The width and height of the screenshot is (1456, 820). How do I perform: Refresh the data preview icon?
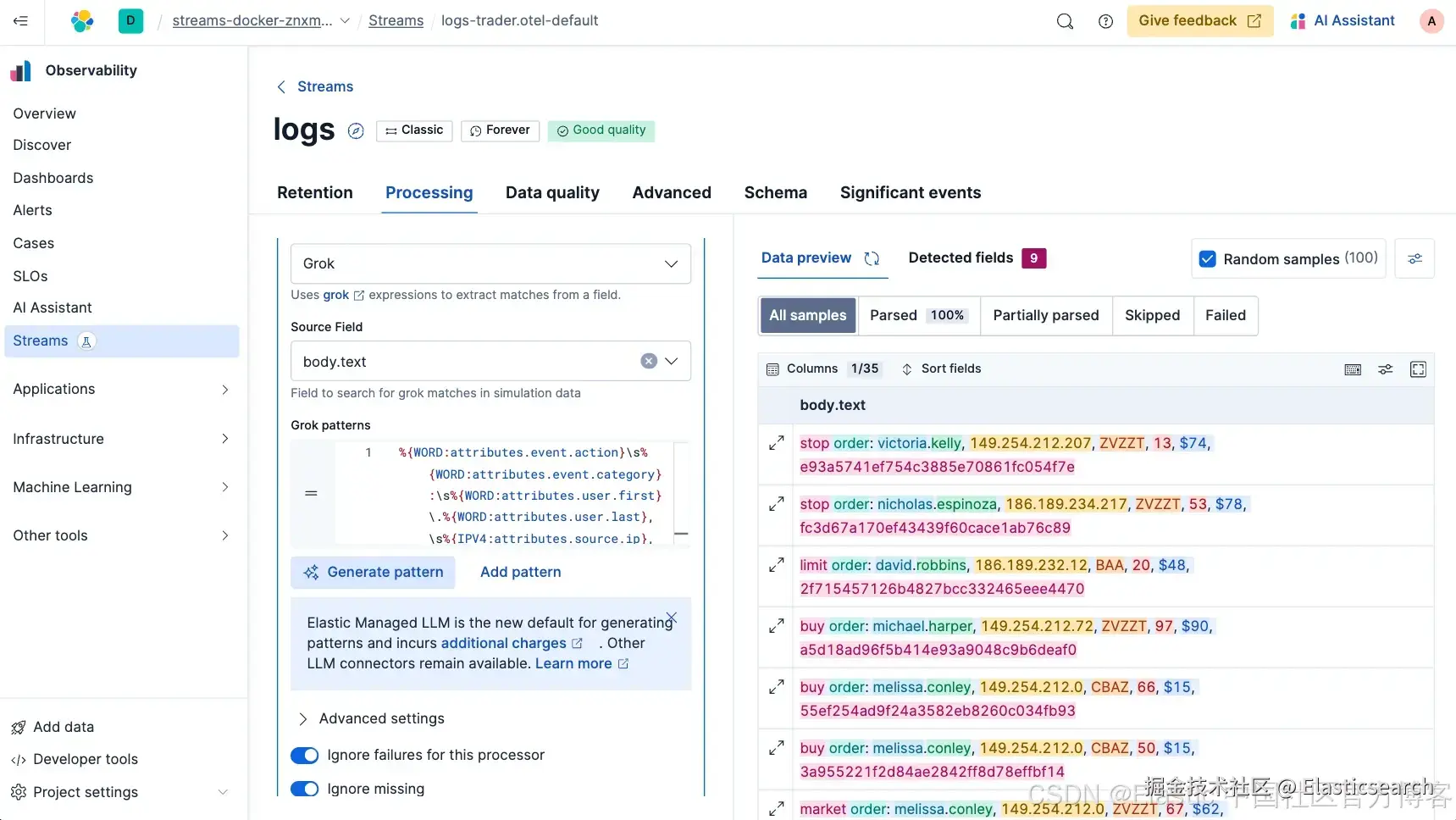pos(872,258)
